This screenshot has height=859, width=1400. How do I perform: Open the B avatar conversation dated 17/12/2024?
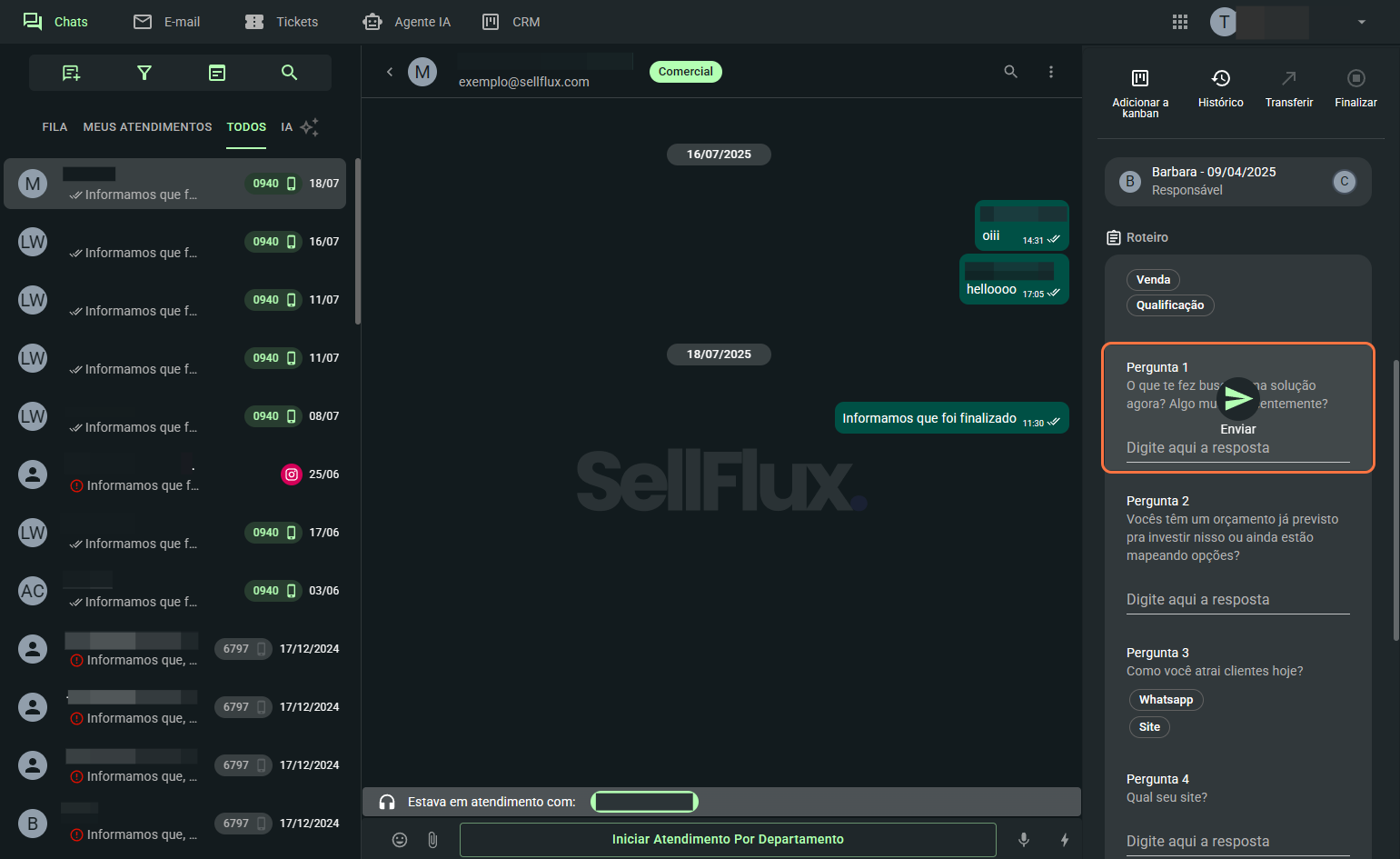click(175, 824)
